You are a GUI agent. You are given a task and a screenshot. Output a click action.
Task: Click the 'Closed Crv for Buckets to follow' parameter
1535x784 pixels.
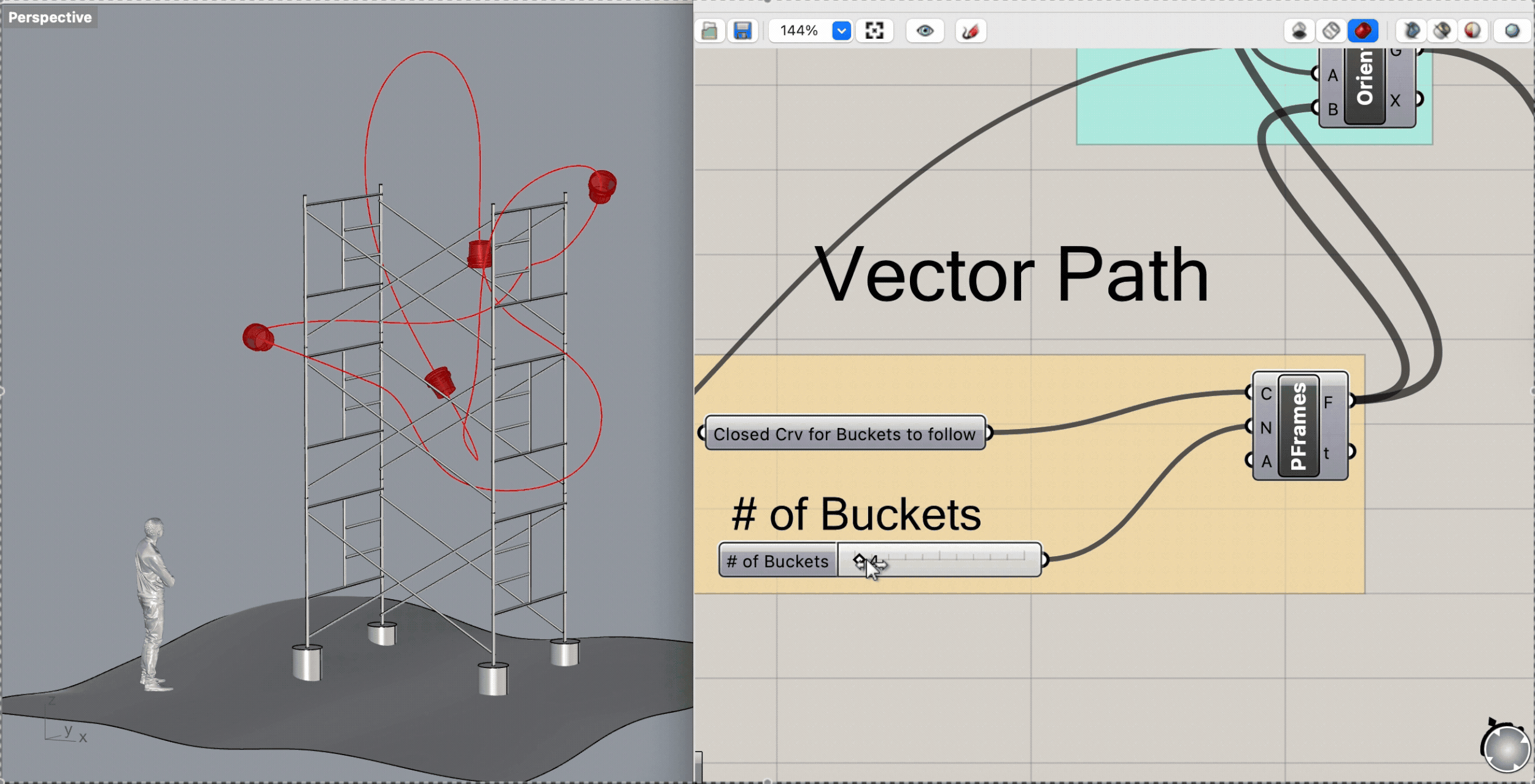click(844, 434)
